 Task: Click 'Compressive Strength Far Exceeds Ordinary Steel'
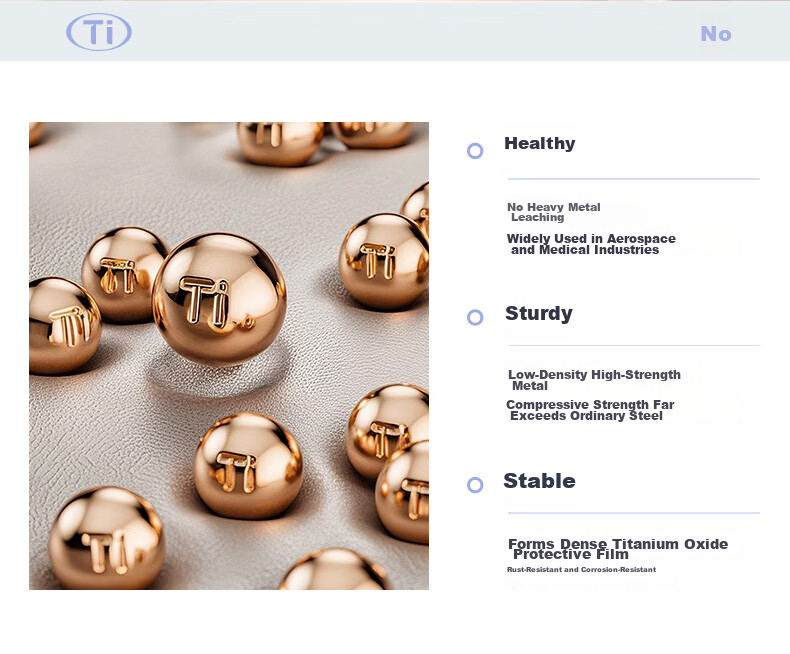tap(590, 410)
